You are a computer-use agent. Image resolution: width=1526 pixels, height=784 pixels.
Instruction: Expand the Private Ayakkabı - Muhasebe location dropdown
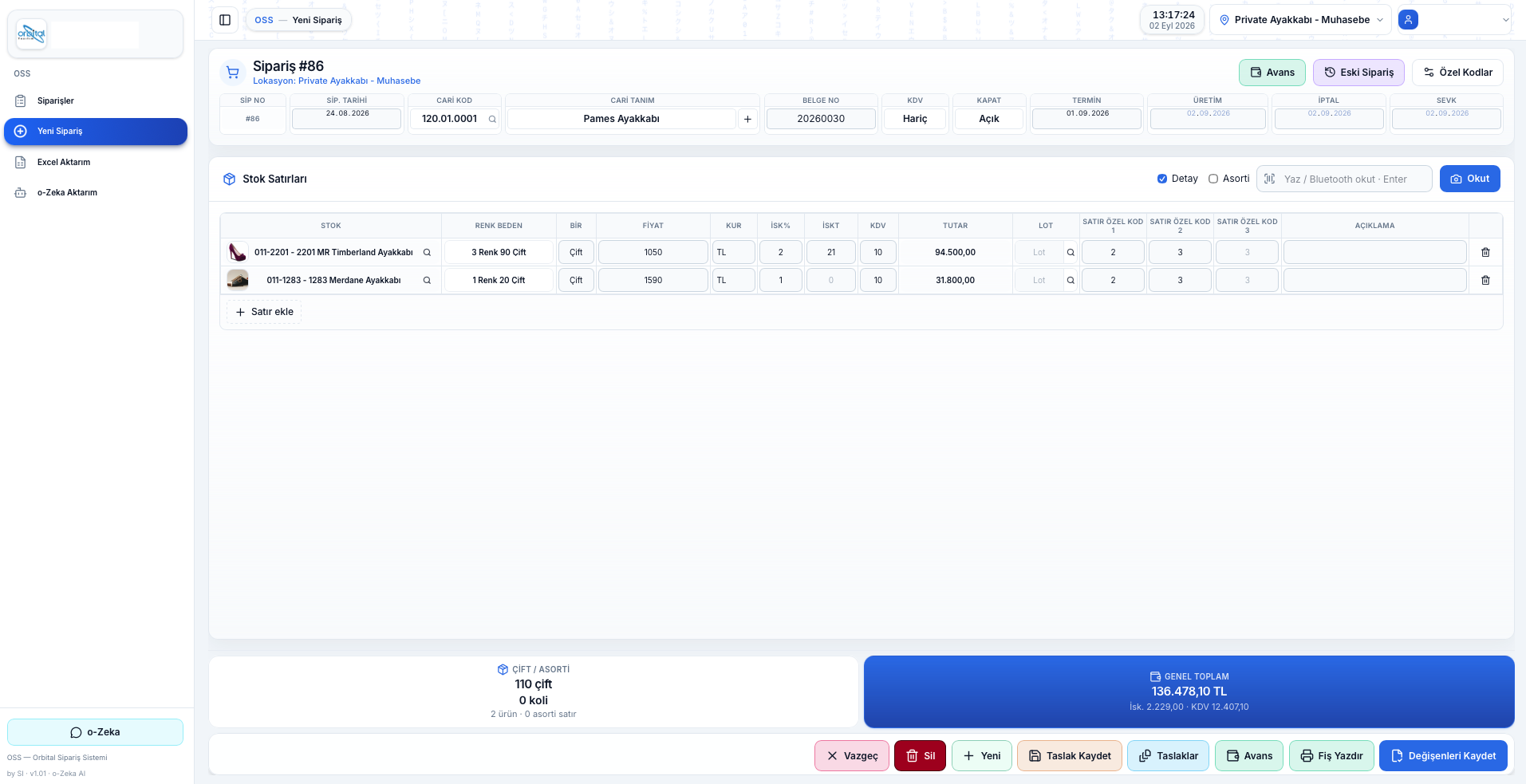pos(1300,20)
